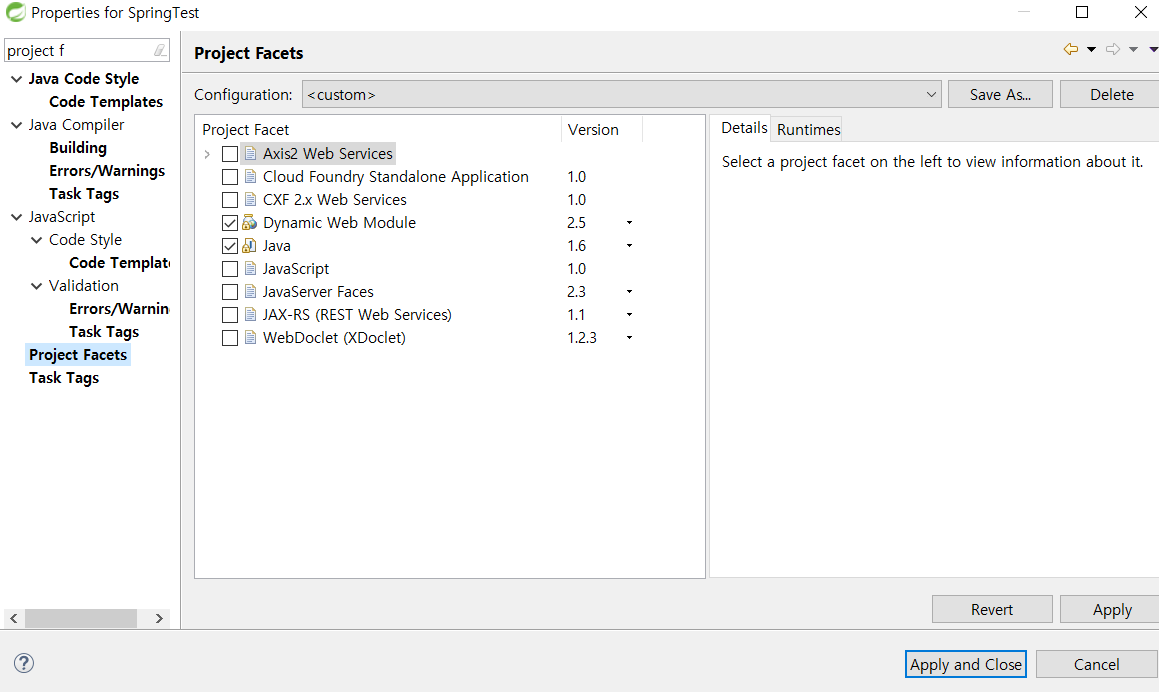1159x692 pixels.
Task: Collapse the Java Code Style tree node
Action: [x=16, y=78]
